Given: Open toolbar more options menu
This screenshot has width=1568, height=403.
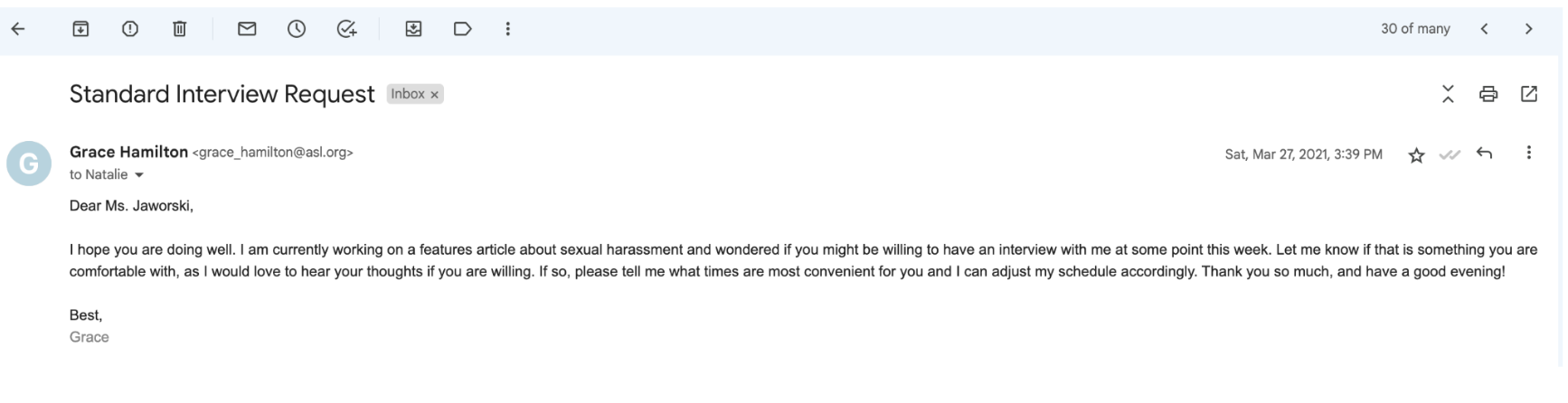Looking at the screenshot, I should pyautogui.click(x=508, y=29).
